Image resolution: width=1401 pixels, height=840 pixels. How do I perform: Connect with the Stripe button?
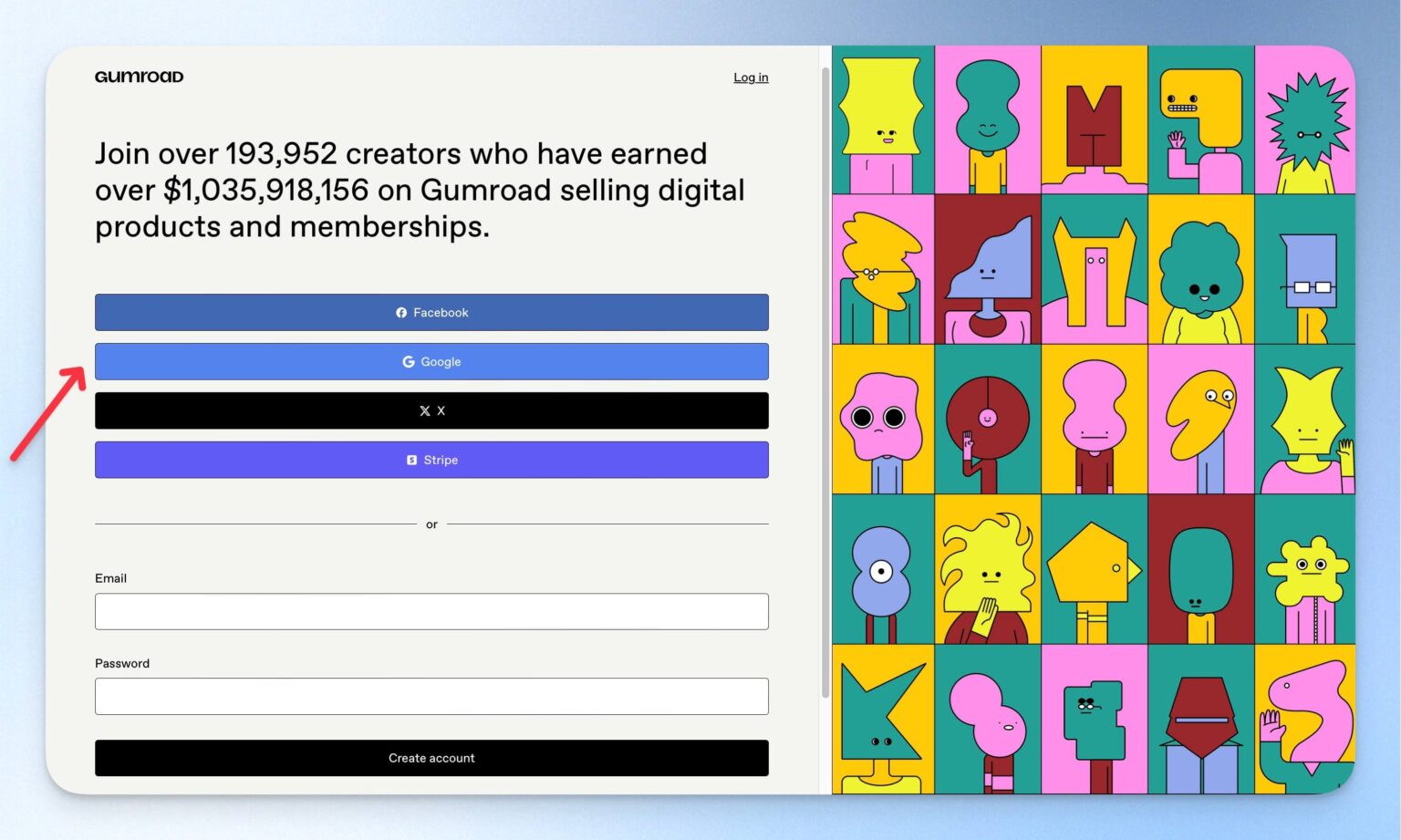pos(431,460)
